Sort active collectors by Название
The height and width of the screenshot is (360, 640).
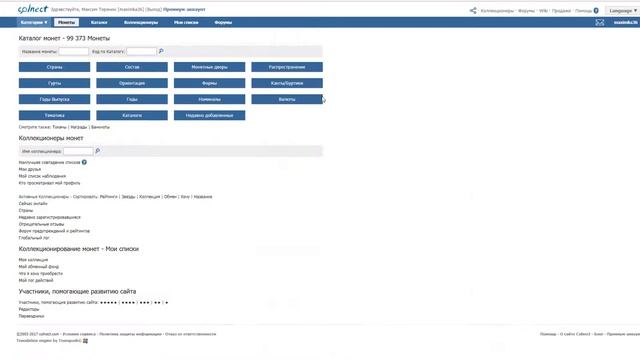(203, 197)
